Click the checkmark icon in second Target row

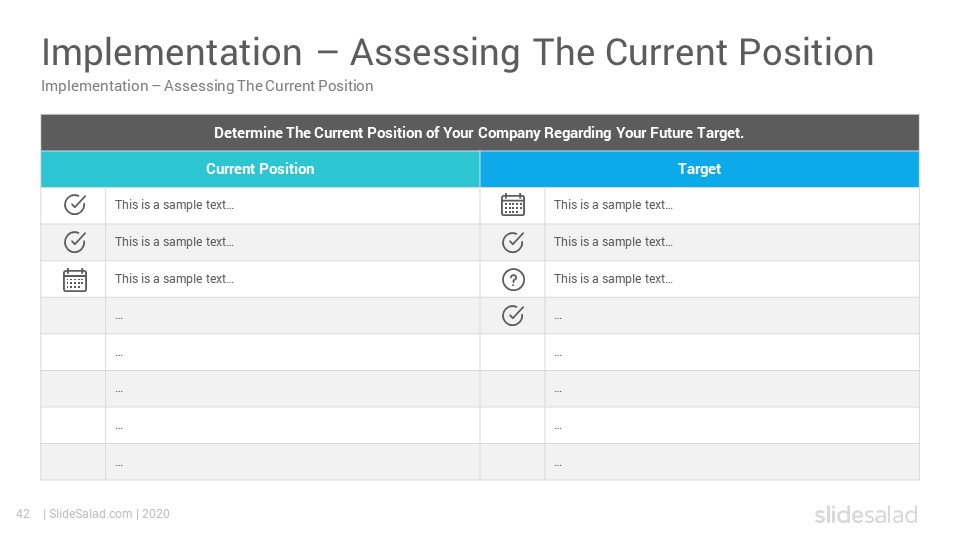[513, 242]
